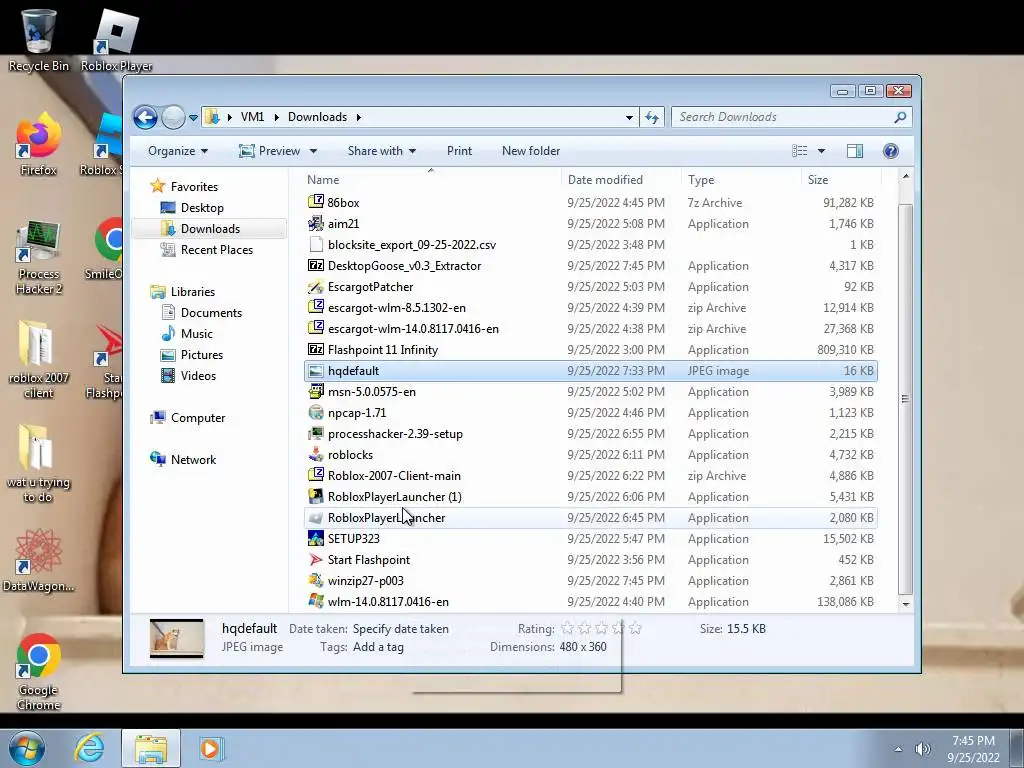Select the aim21 application
This screenshot has width=1024, height=768.
[590, 224]
